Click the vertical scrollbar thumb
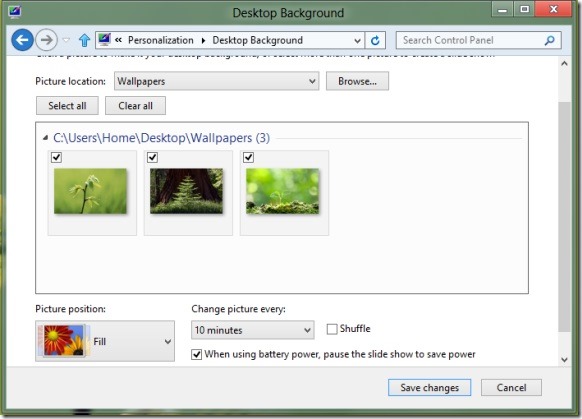 [565, 216]
